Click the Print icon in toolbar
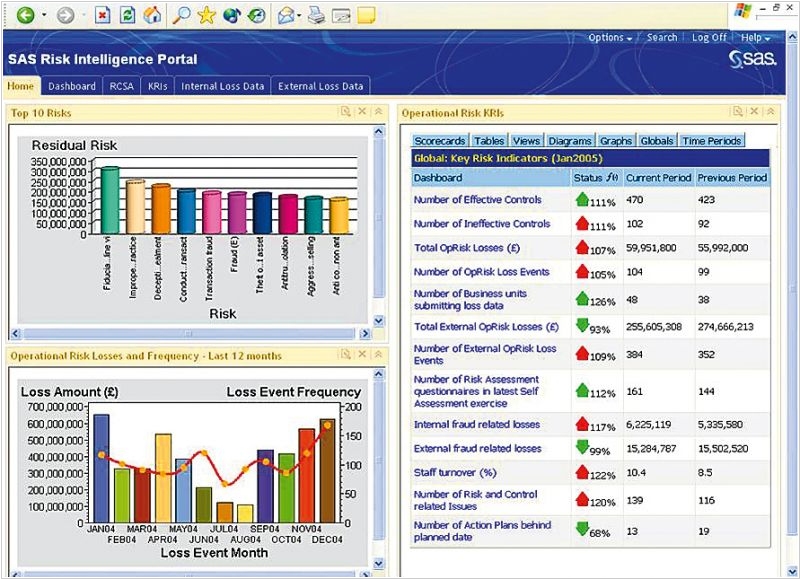The image size is (800, 579). tap(316, 16)
